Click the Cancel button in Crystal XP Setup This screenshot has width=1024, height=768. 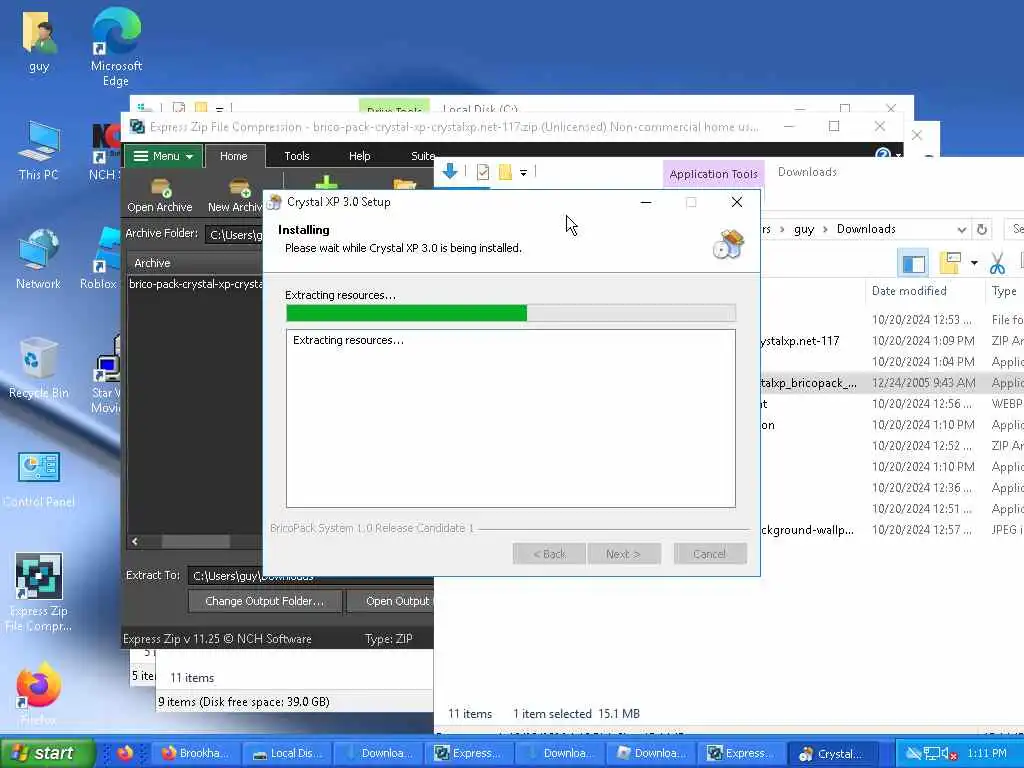tap(709, 554)
